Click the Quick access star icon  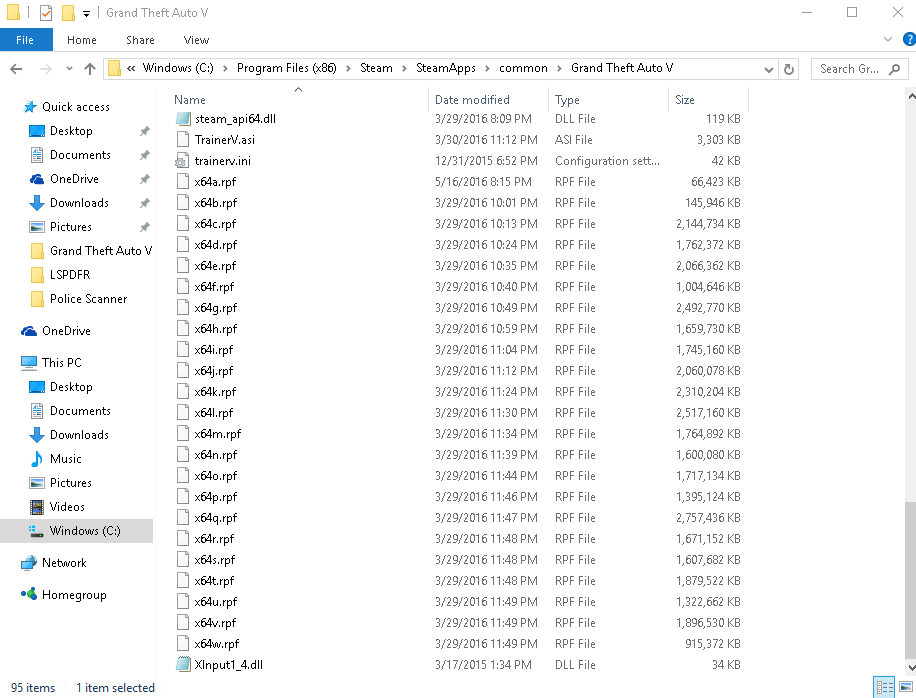point(30,107)
